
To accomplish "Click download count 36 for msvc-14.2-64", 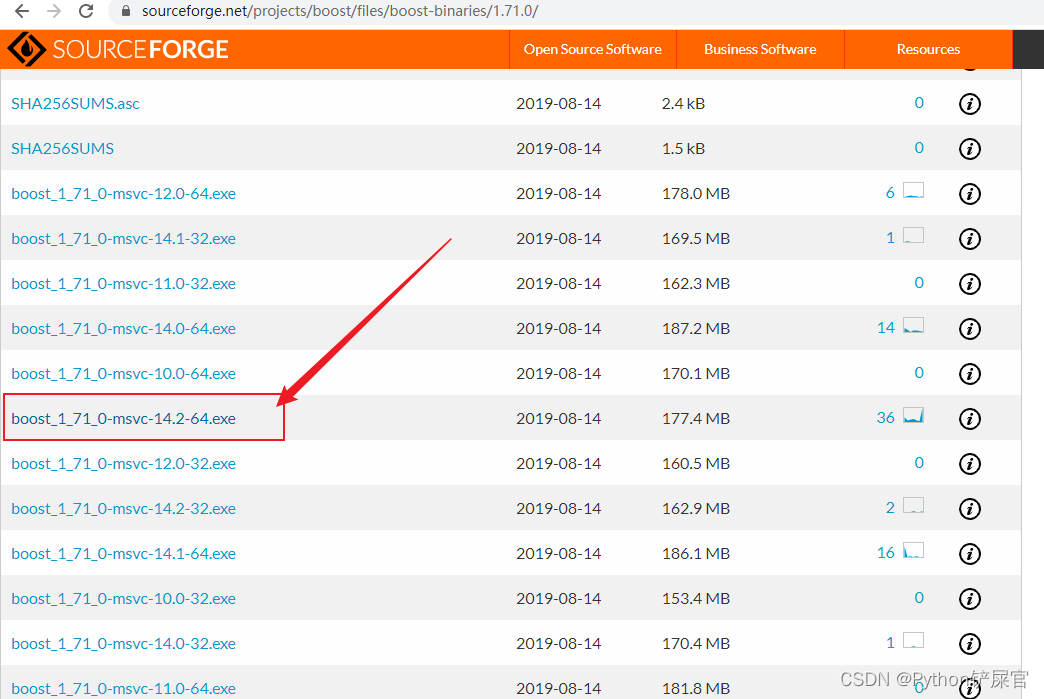I will (x=886, y=417).
